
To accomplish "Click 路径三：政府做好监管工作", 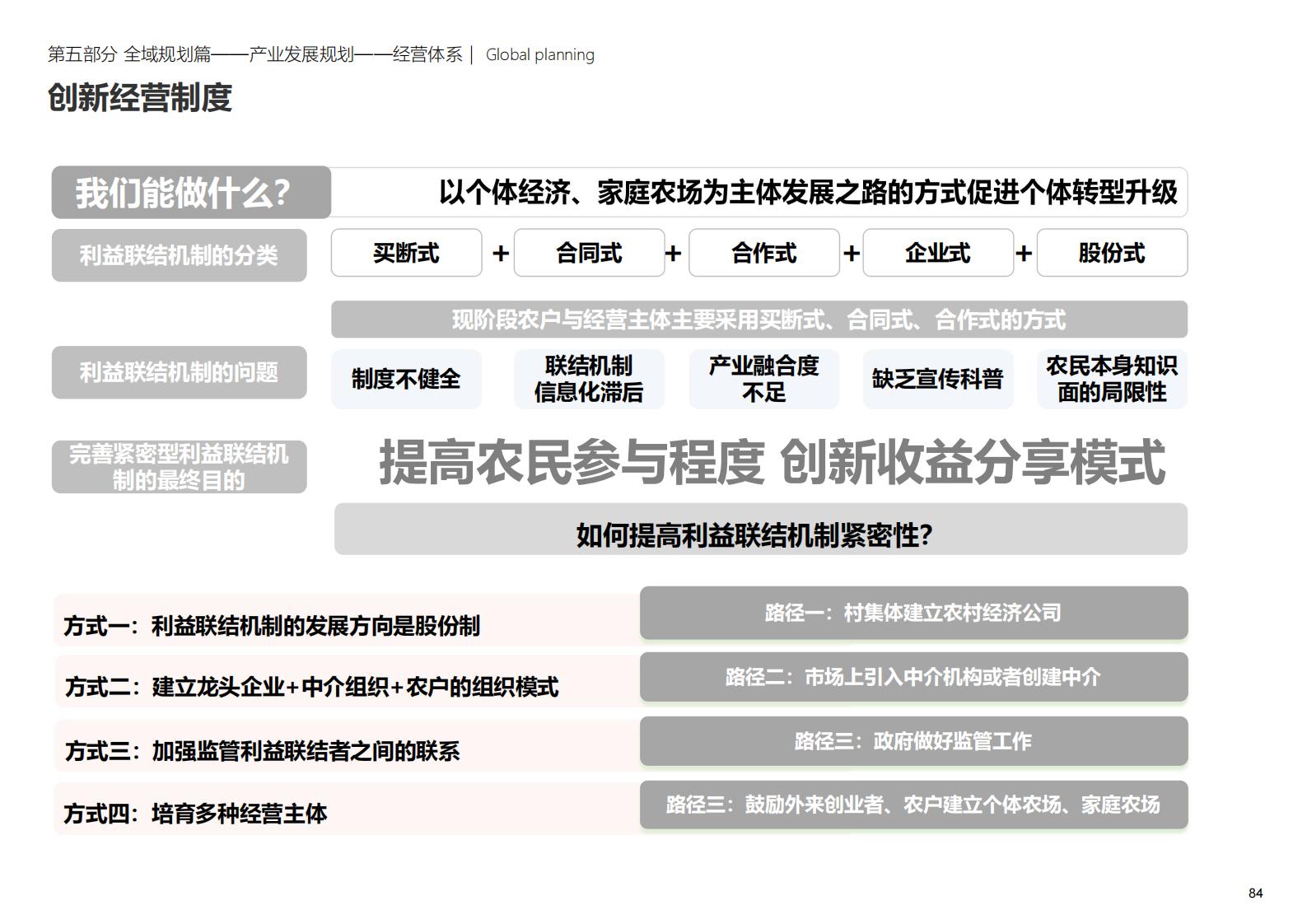I will coord(913,741).
